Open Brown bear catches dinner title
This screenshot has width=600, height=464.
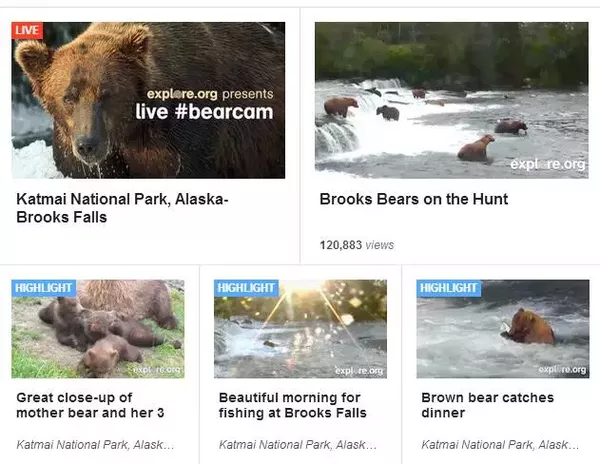488,405
